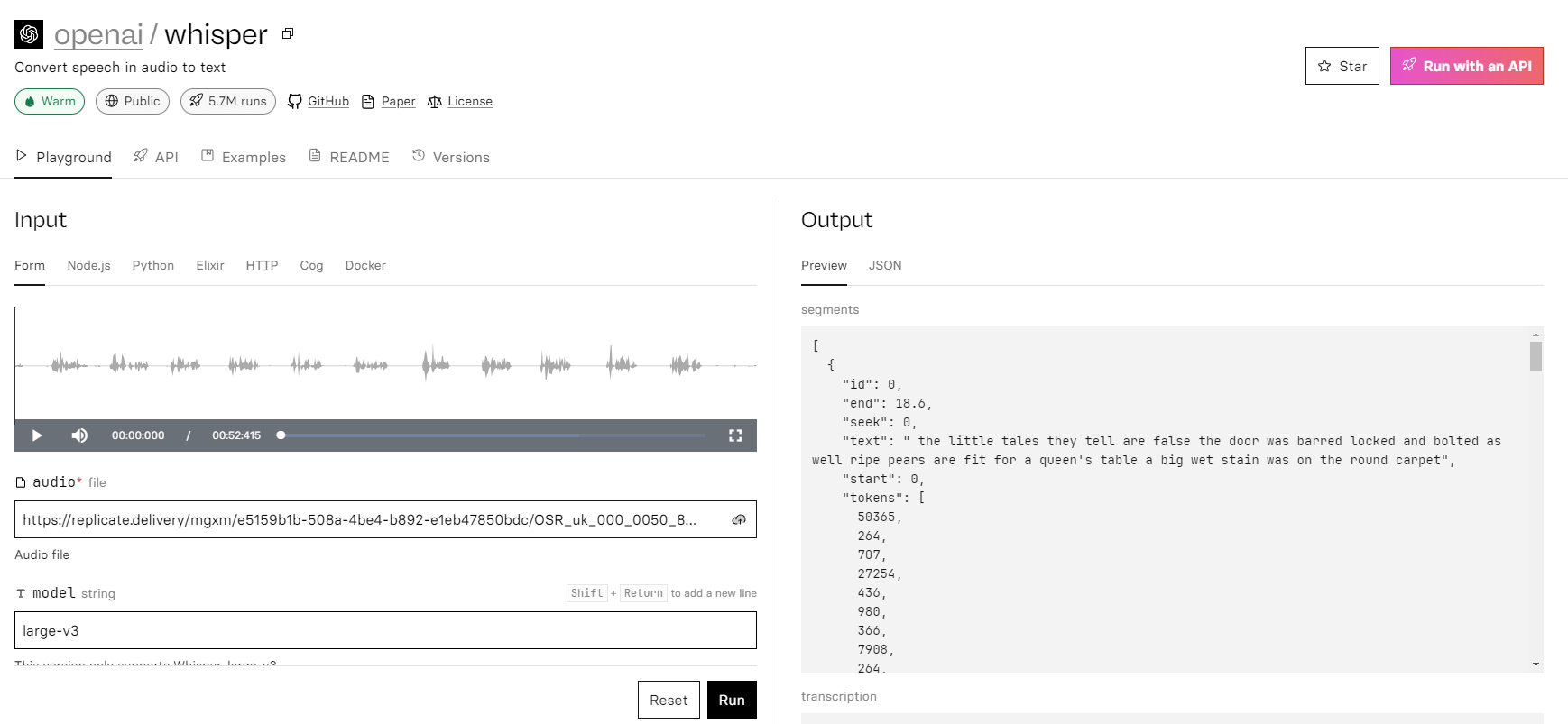
Task: Click the 00:00:000 current time text
Action: point(138,435)
